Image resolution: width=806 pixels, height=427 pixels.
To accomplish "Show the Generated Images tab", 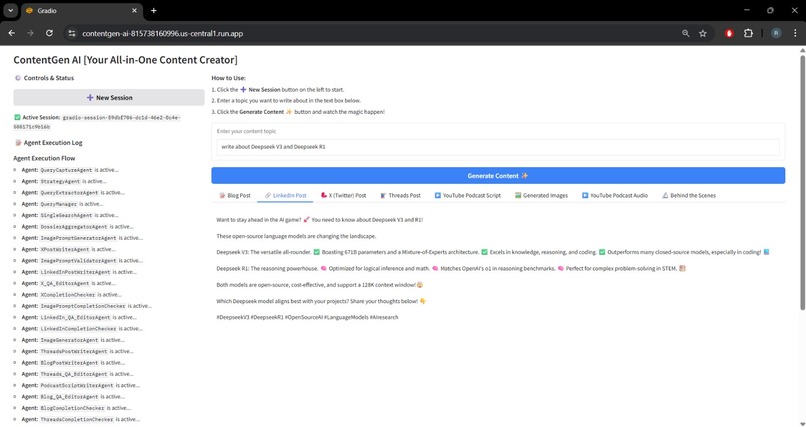I will 541,195.
